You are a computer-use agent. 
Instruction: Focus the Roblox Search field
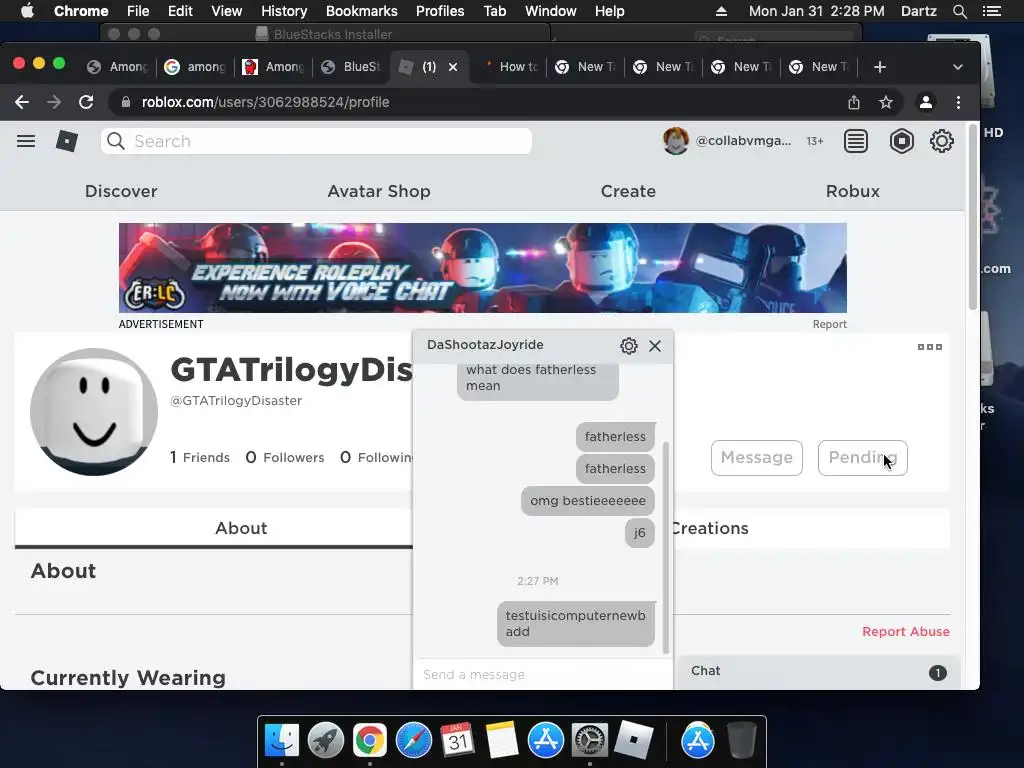coord(316,141)
